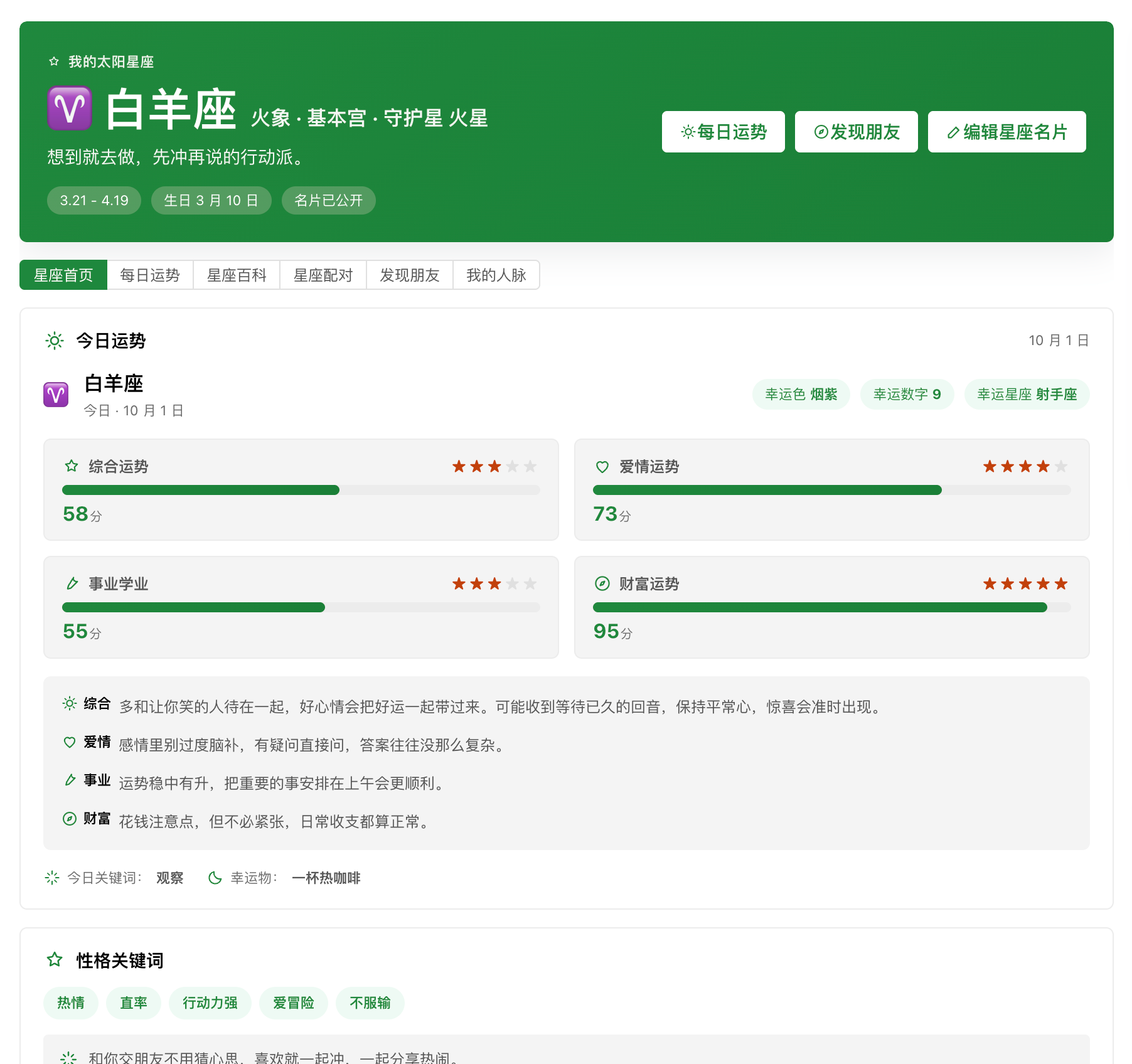
Task: Open the 星座百科 tab
Action: click(237, 275)
